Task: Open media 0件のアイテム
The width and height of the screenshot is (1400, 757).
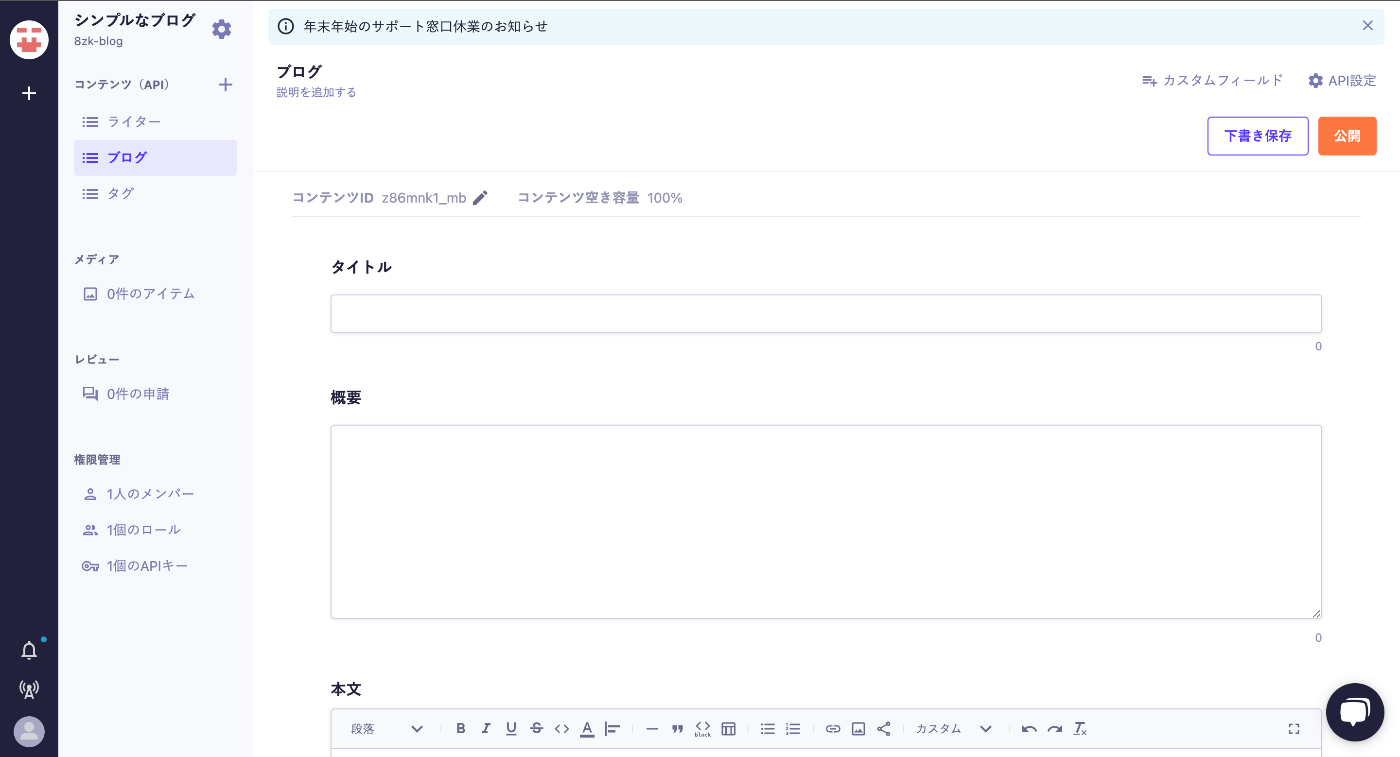Action: point(155,294)
